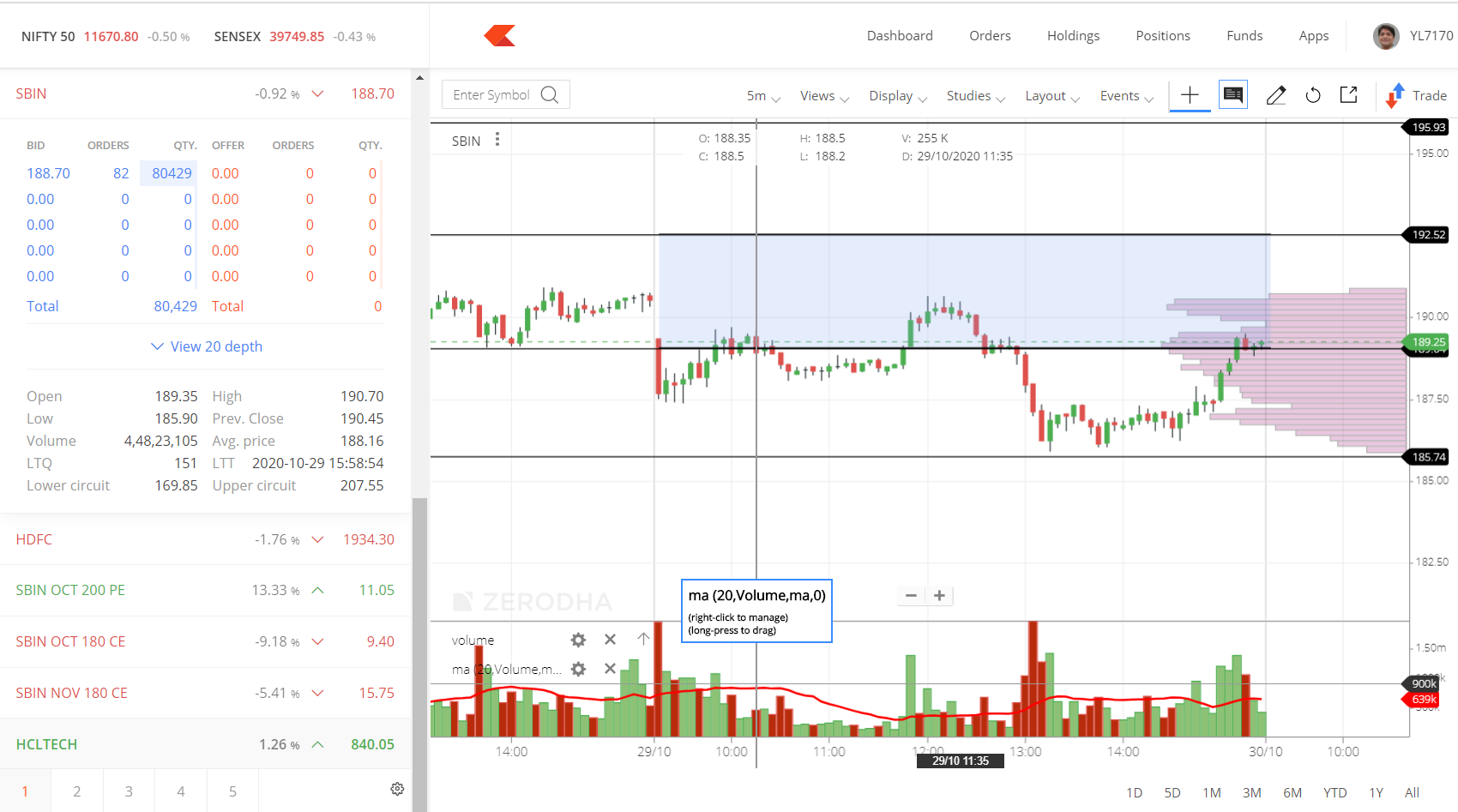This screenshot has width=1458, height=812.
Task: Toggle the heads-up info display icon
Action: point(1233,94)
